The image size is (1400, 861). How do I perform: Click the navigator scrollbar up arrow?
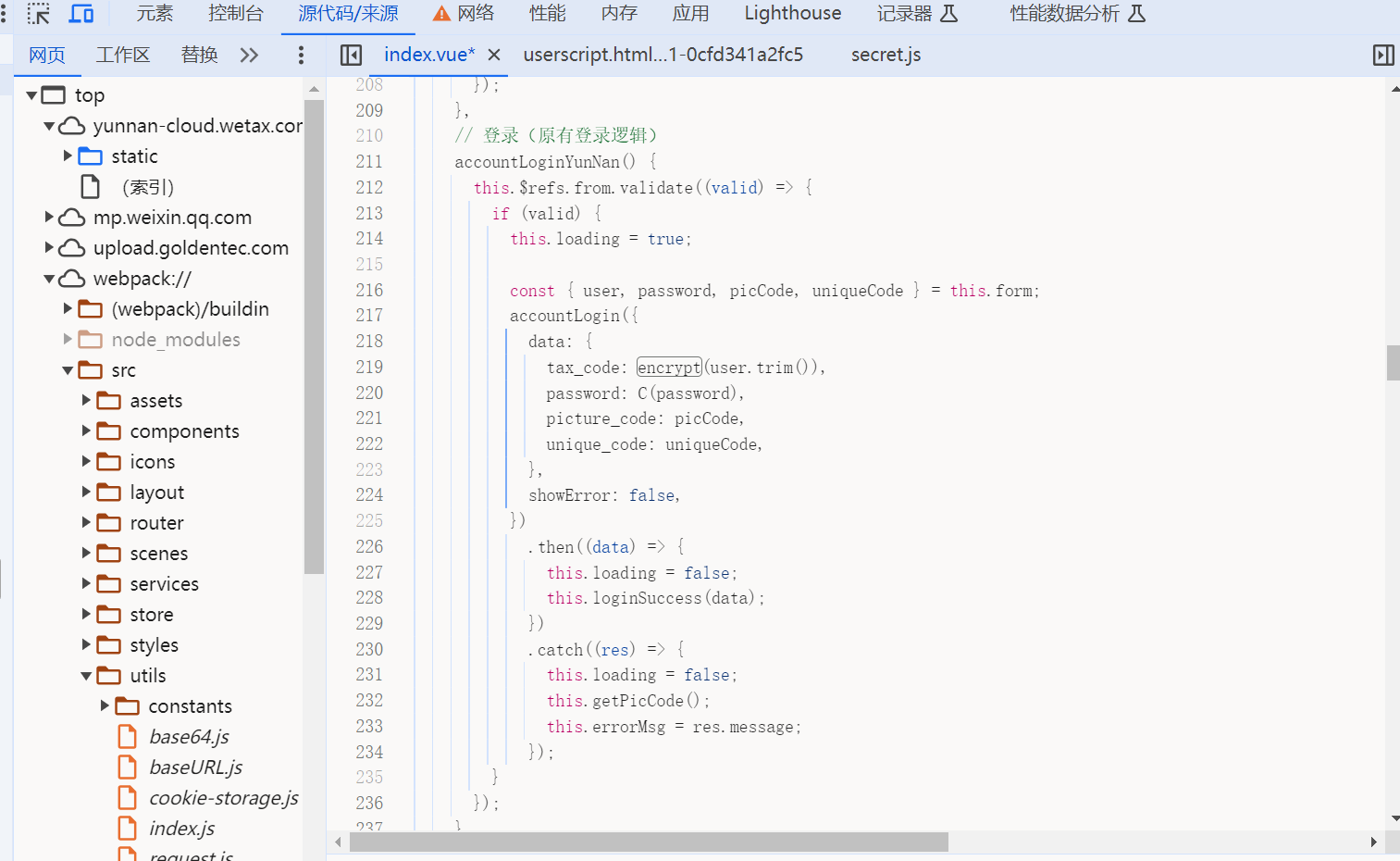pyautogui.click(x=314, y=89)
